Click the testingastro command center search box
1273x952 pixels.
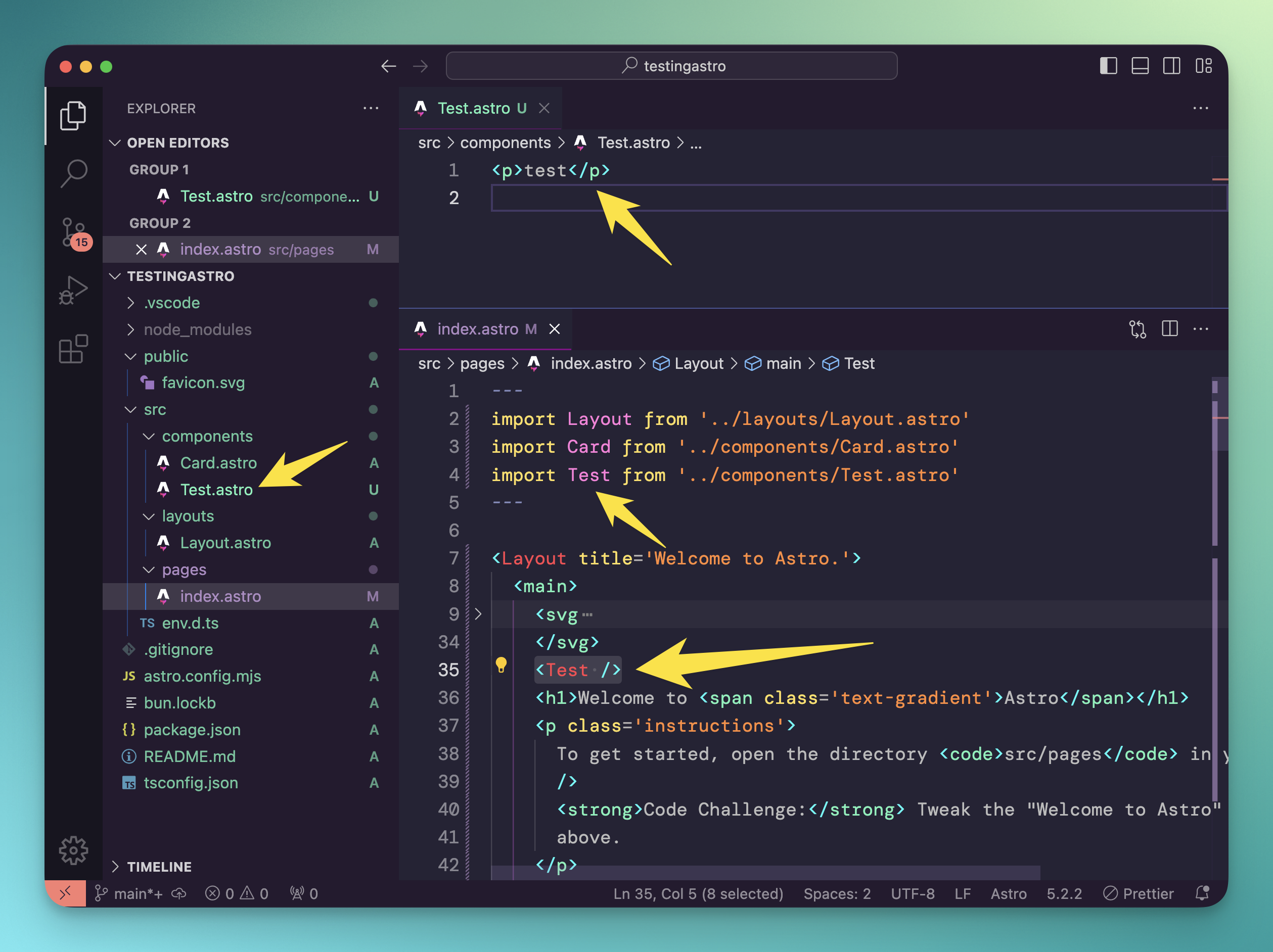pos(671,66)
